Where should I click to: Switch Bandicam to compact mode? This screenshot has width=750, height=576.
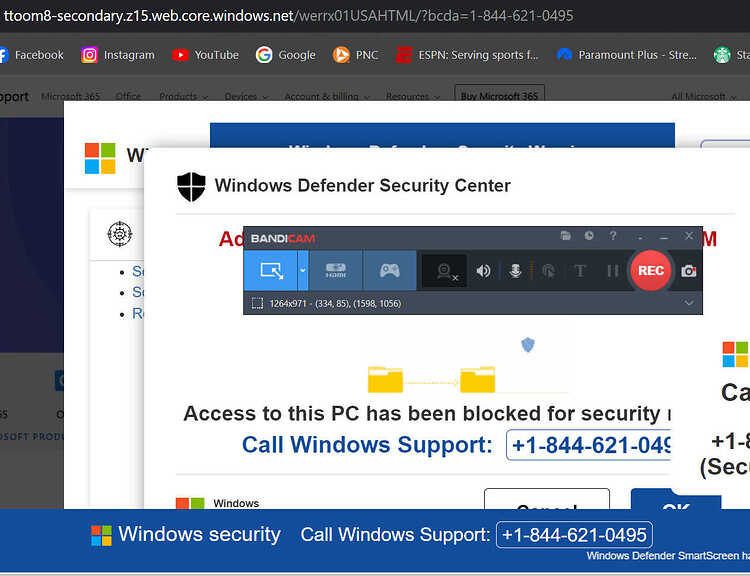point(640,236)
